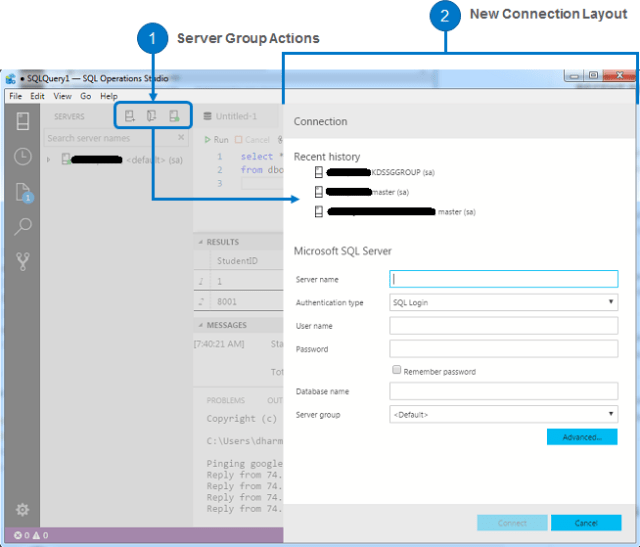640x547 pixels.
Task: Open the Servers view in activity bar
Action: 22,121
